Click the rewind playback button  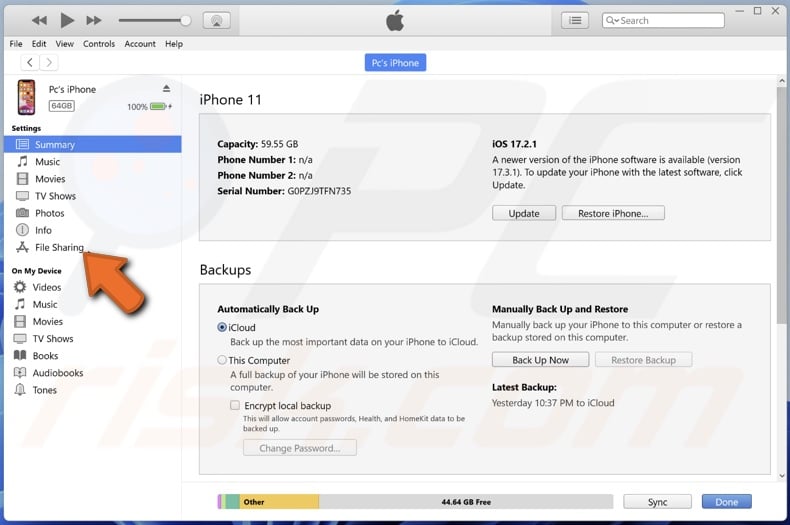point(39,20)
